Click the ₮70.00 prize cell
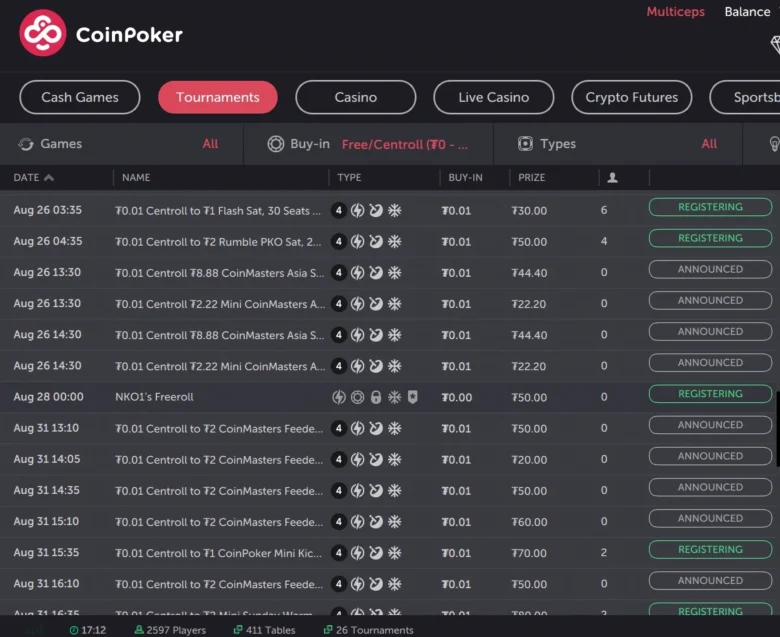Viewport: 780px width, 637px height. [x=529, y=553]
